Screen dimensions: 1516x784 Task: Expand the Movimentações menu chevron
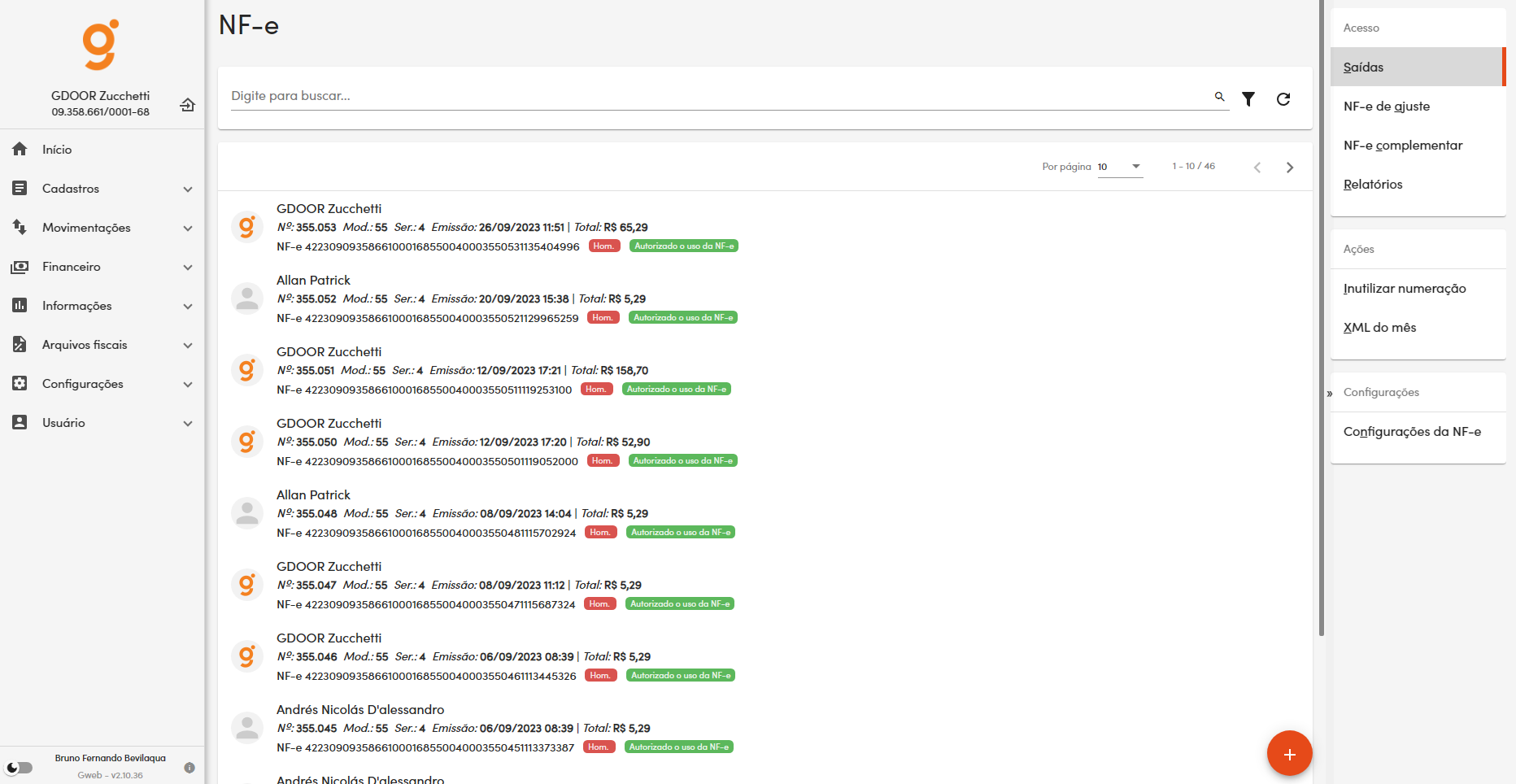[188, 228]
